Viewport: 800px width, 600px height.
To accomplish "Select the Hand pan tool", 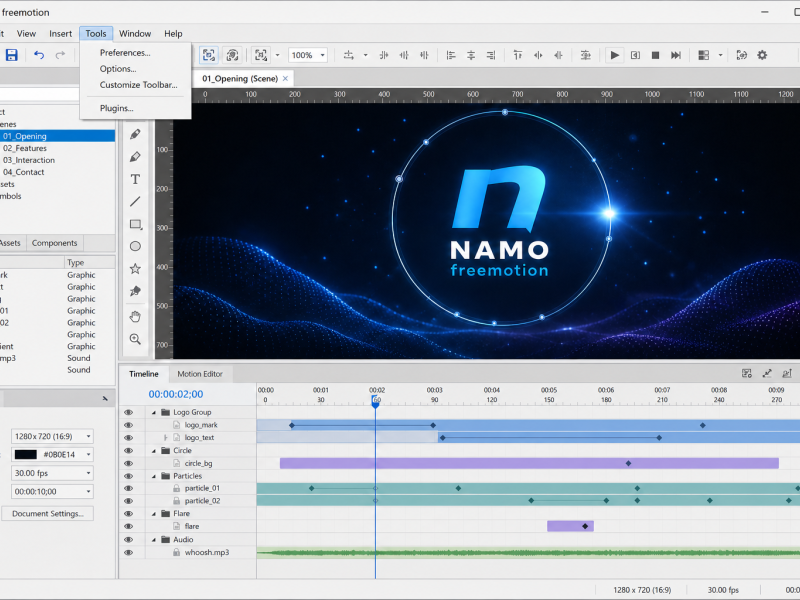I will coord(135,317).
